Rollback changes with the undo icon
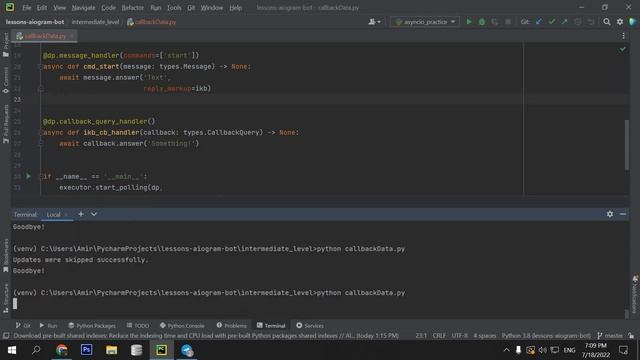The height and width of the screenshot is (360, 640). tap(591, 22)
